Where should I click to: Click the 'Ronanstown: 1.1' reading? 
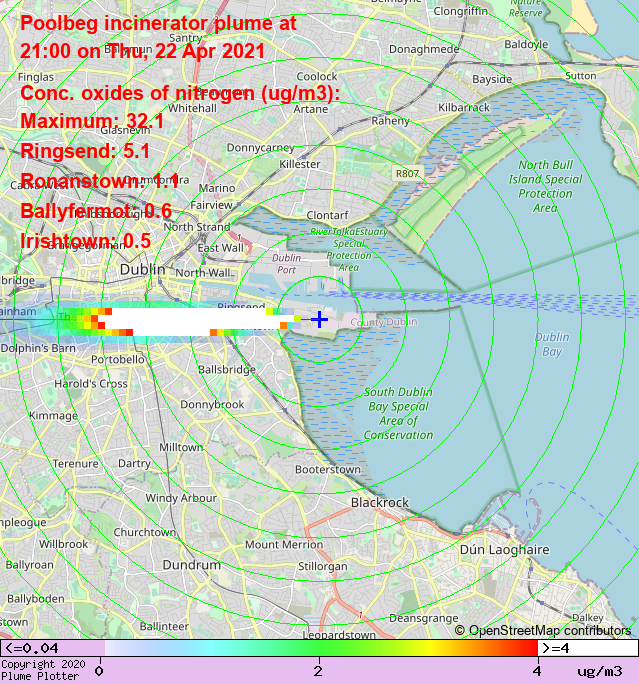(99, 181)
